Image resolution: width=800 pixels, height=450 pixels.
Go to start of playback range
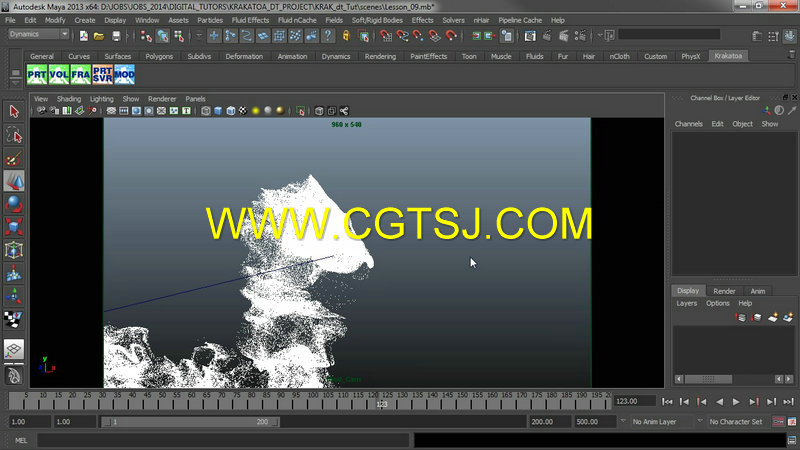pos(667,402)
